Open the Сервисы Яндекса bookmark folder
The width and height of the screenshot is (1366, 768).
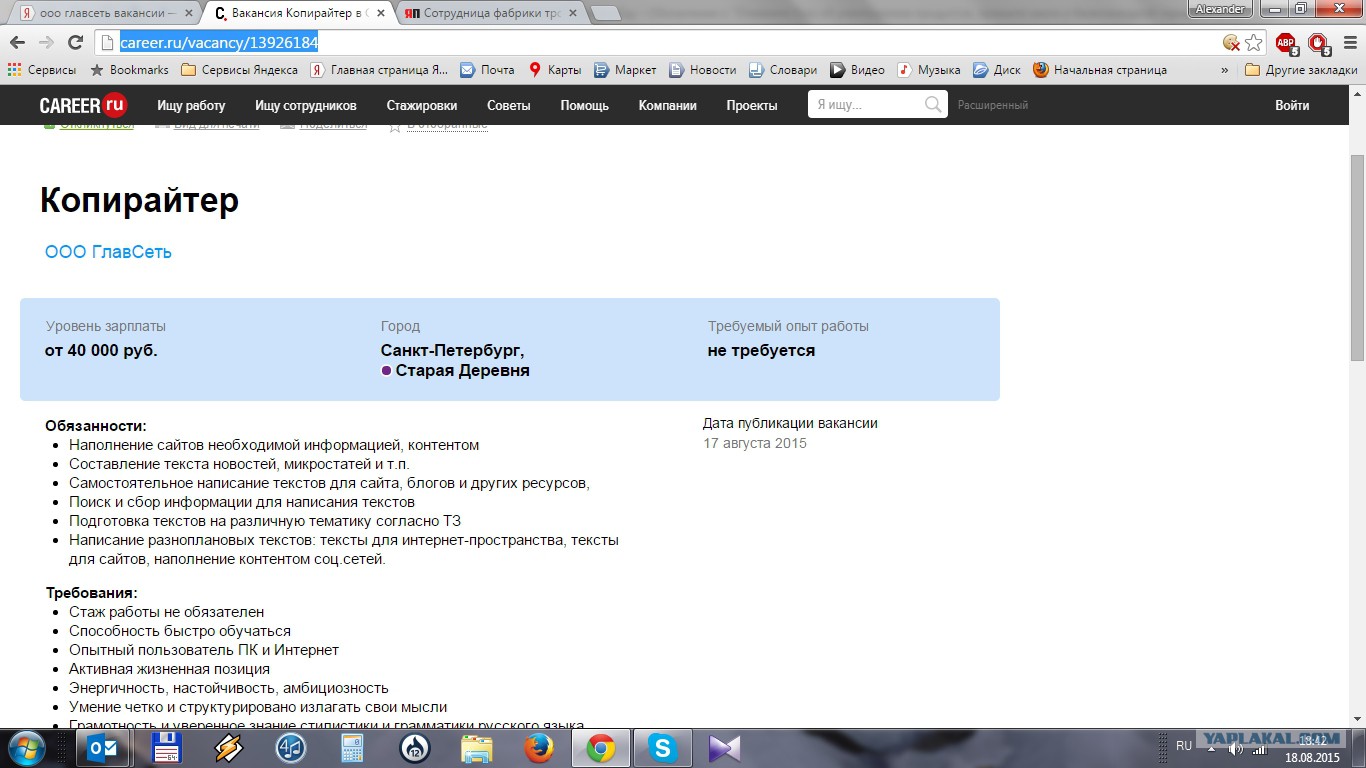tap(240, 70)
